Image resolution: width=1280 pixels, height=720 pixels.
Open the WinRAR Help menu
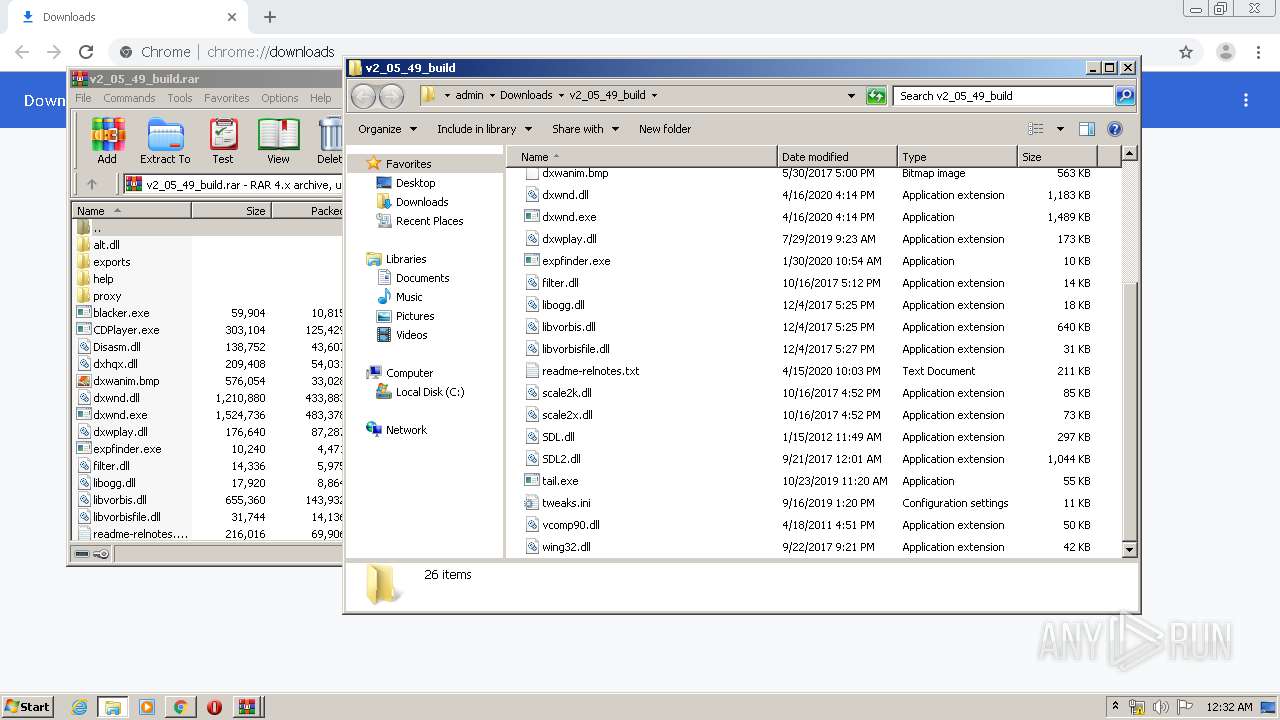coord(320,98)
